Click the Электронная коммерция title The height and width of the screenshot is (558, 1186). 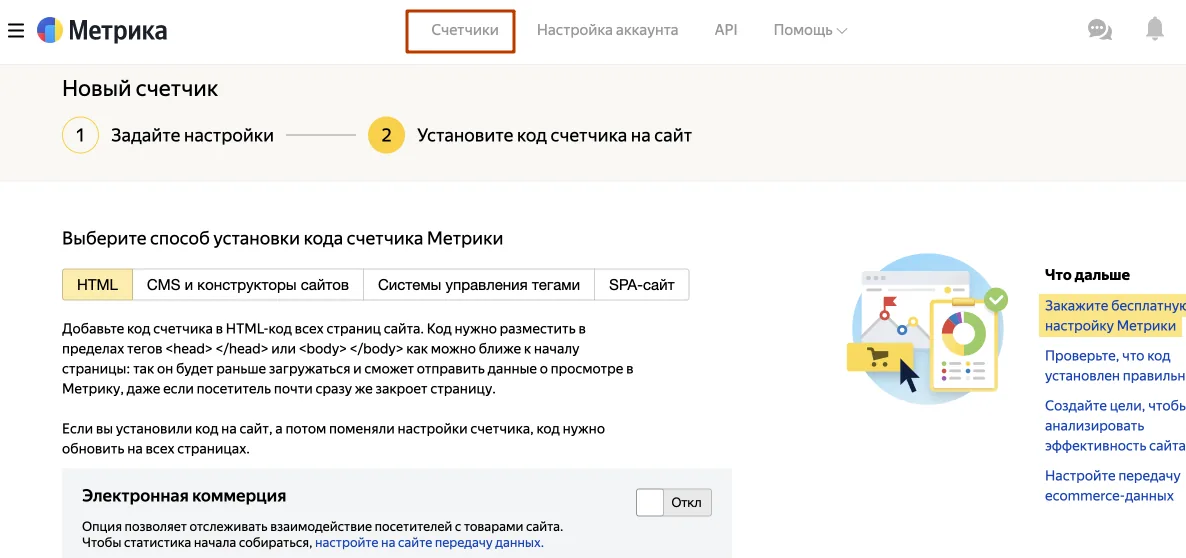pyautogui.click(x=184, y=496)
